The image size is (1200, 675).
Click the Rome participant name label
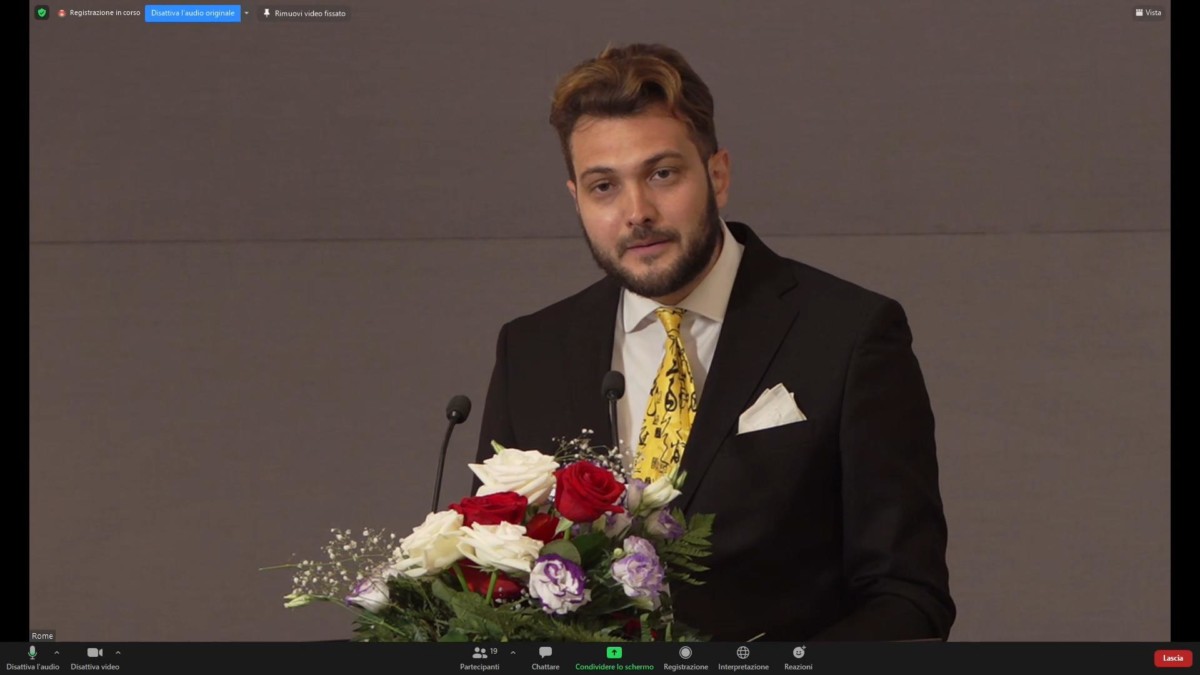[42, 636]
